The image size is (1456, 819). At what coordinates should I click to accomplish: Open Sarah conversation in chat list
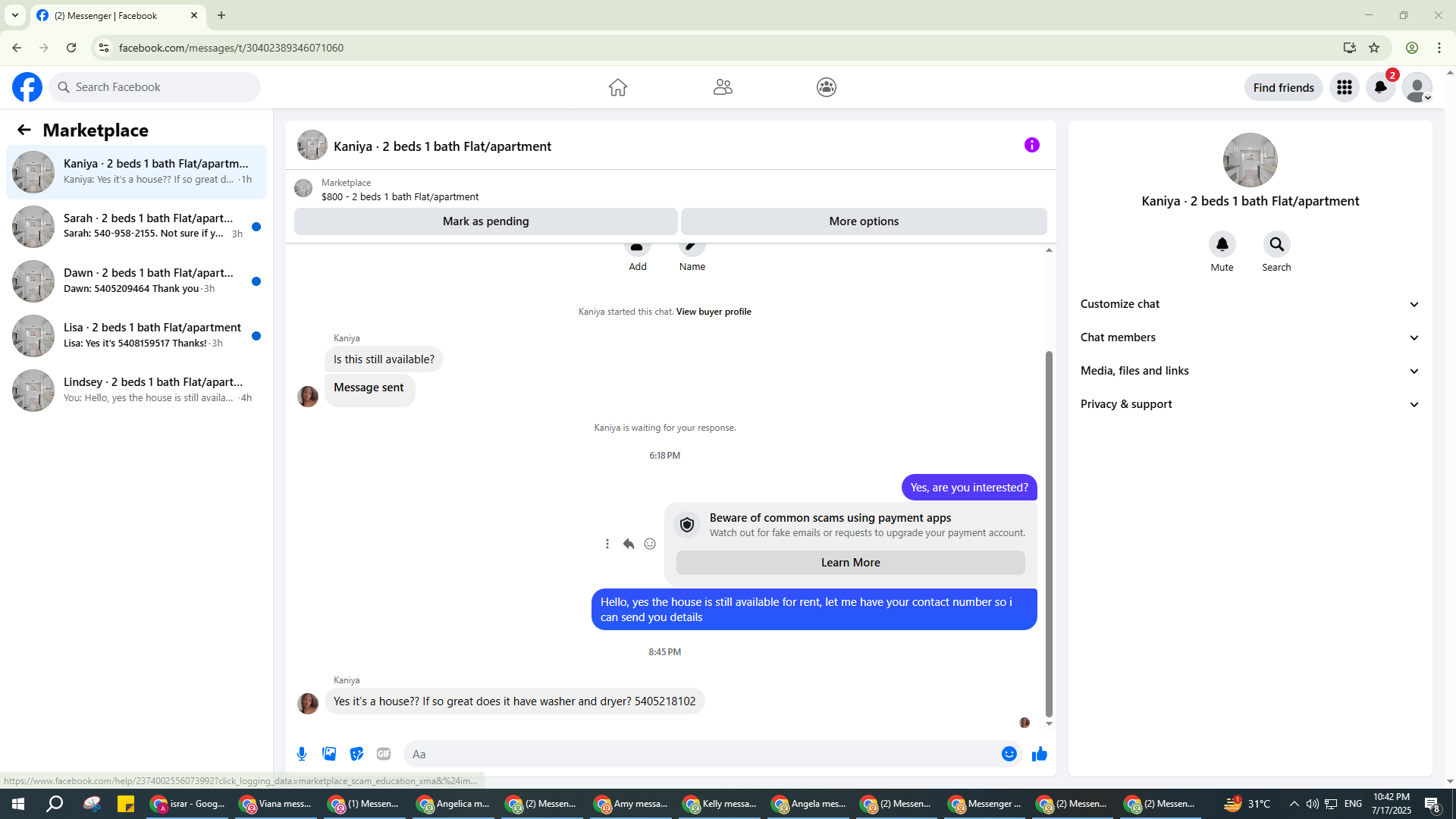point(136,227)
